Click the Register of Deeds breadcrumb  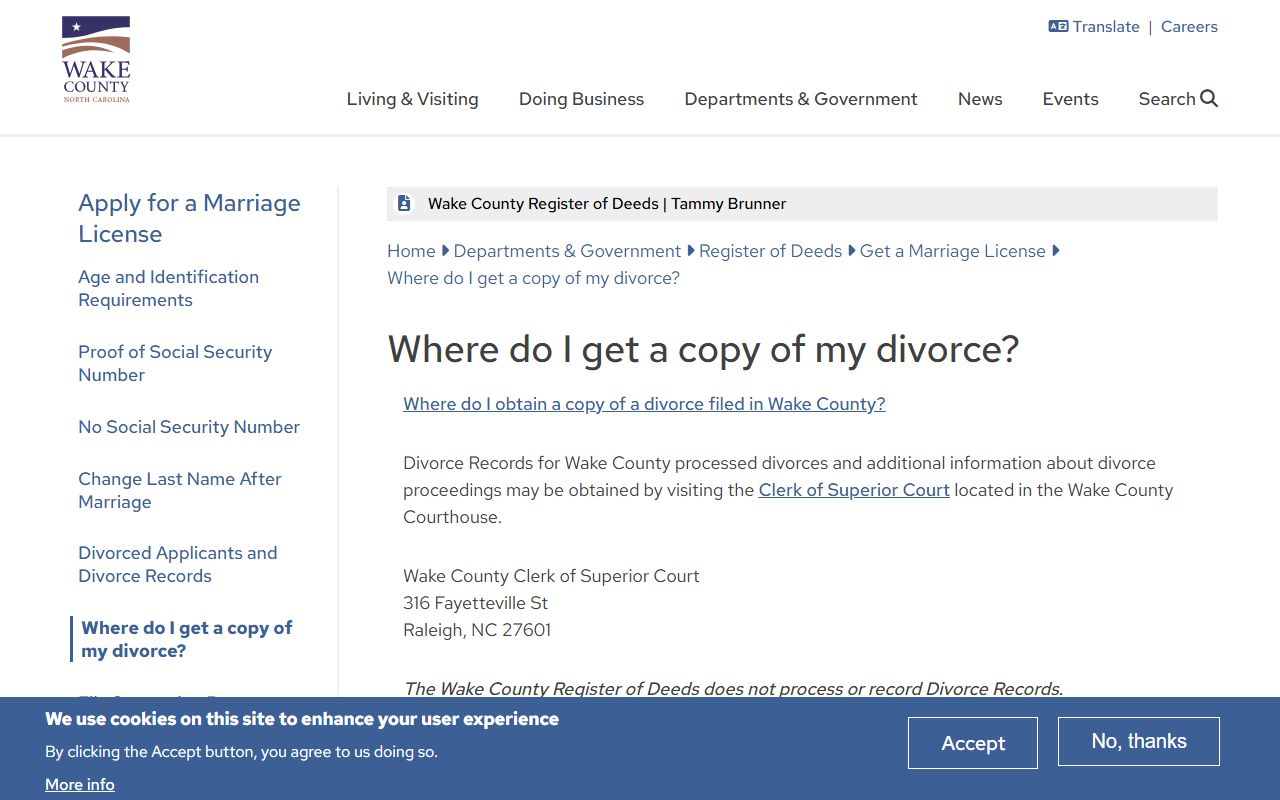tap(770, 251)
